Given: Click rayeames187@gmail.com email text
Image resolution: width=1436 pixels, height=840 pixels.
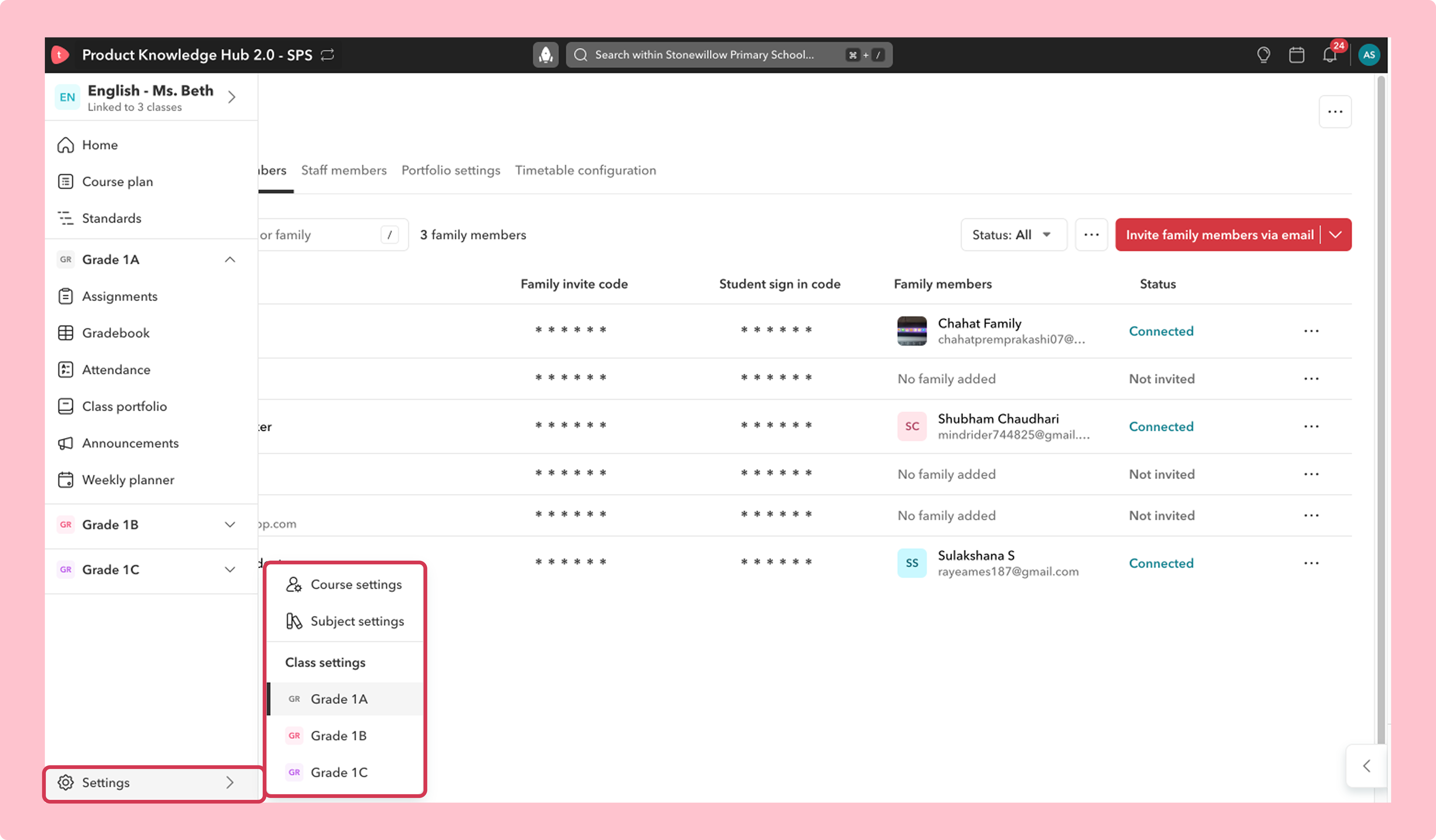Looking at the screenshot, I should point(1008,572).
